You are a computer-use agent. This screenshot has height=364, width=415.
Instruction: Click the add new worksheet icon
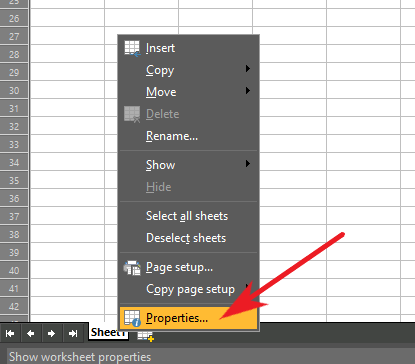(146, 336)
